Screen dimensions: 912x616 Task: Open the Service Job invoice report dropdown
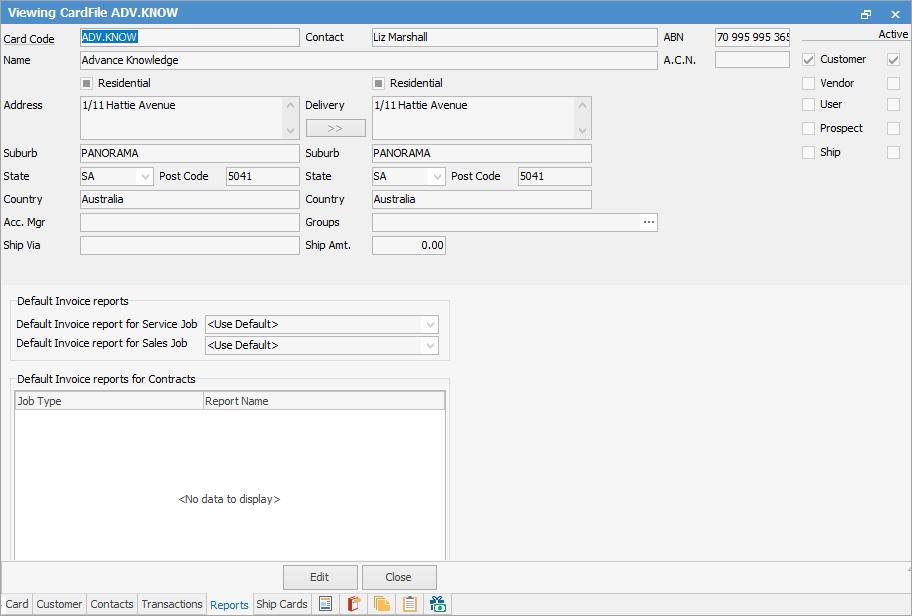point(430,324)
